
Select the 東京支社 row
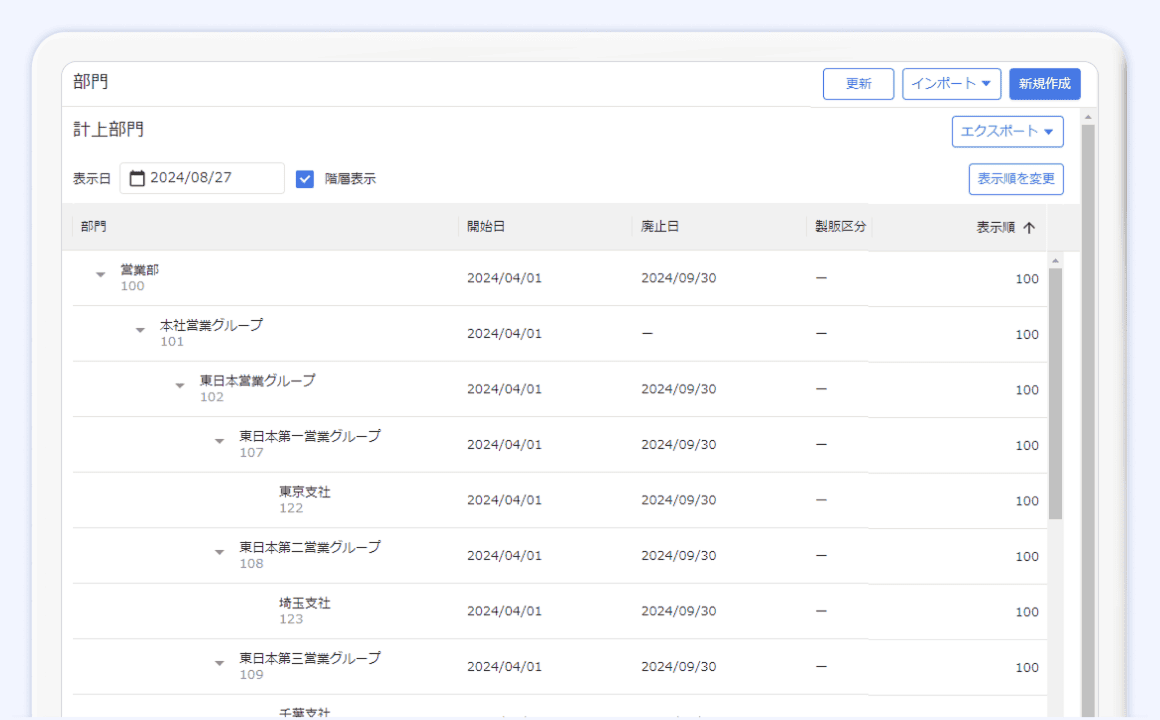pyautogui.click(x=304, y=500)
